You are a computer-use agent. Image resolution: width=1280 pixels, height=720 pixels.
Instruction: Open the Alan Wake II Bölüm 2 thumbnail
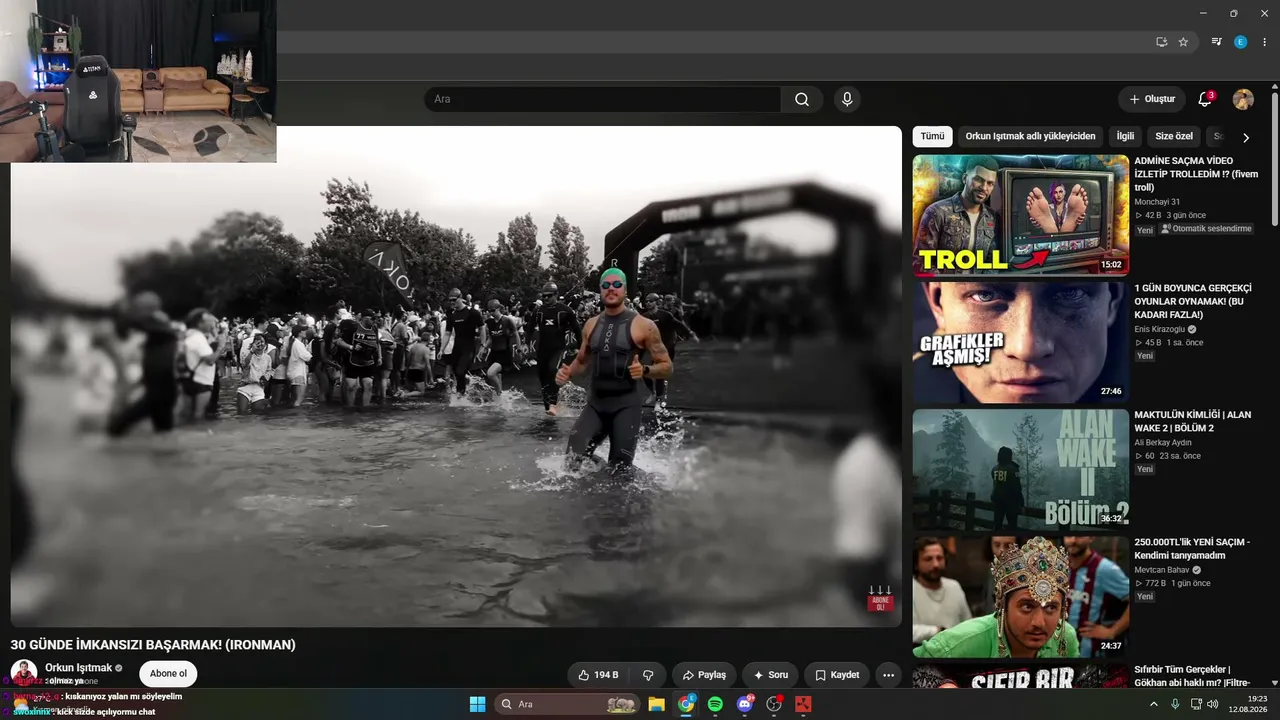pyautogui.click(x=1021, y=470)
